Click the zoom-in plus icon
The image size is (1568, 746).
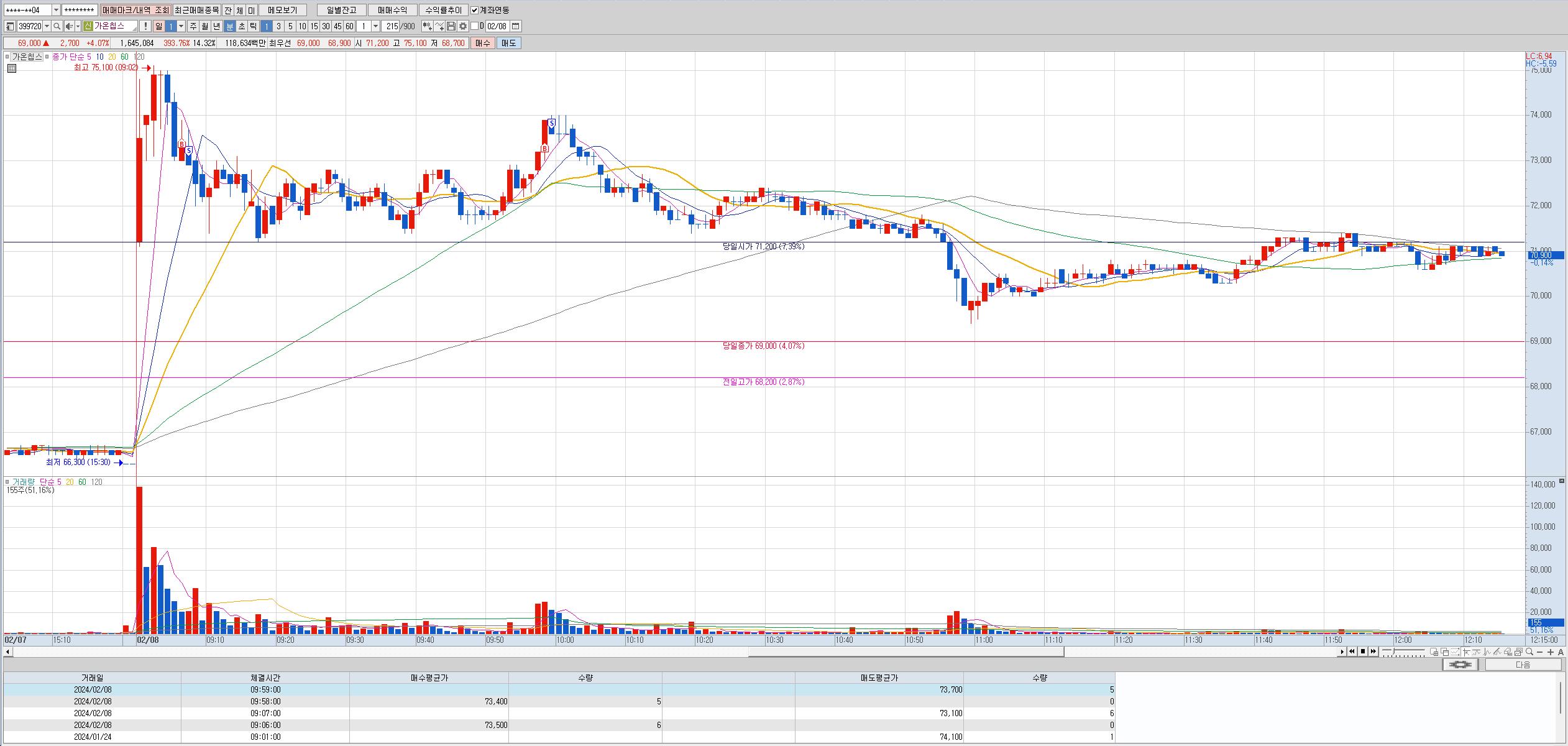[x=1551, y=652]
